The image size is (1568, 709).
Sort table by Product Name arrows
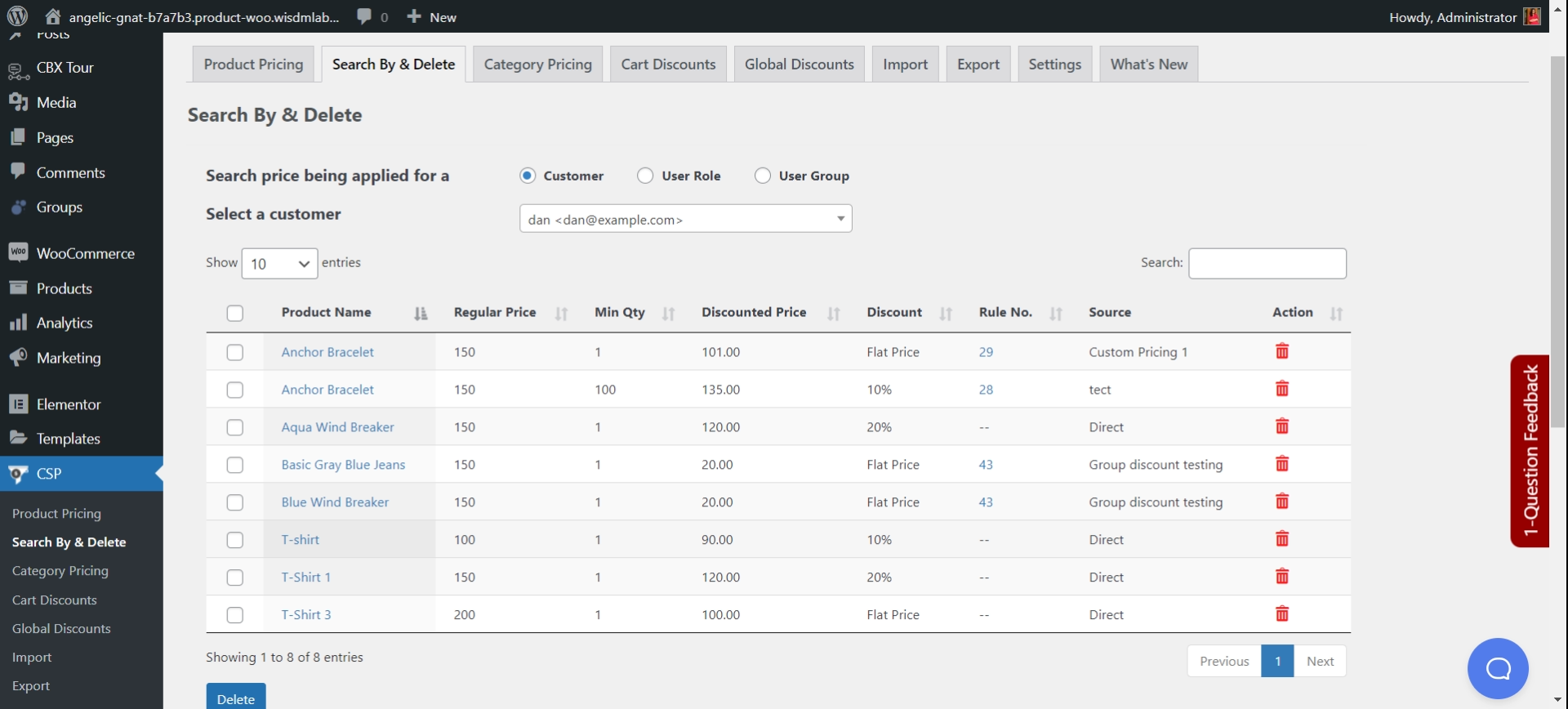(421, 314)
